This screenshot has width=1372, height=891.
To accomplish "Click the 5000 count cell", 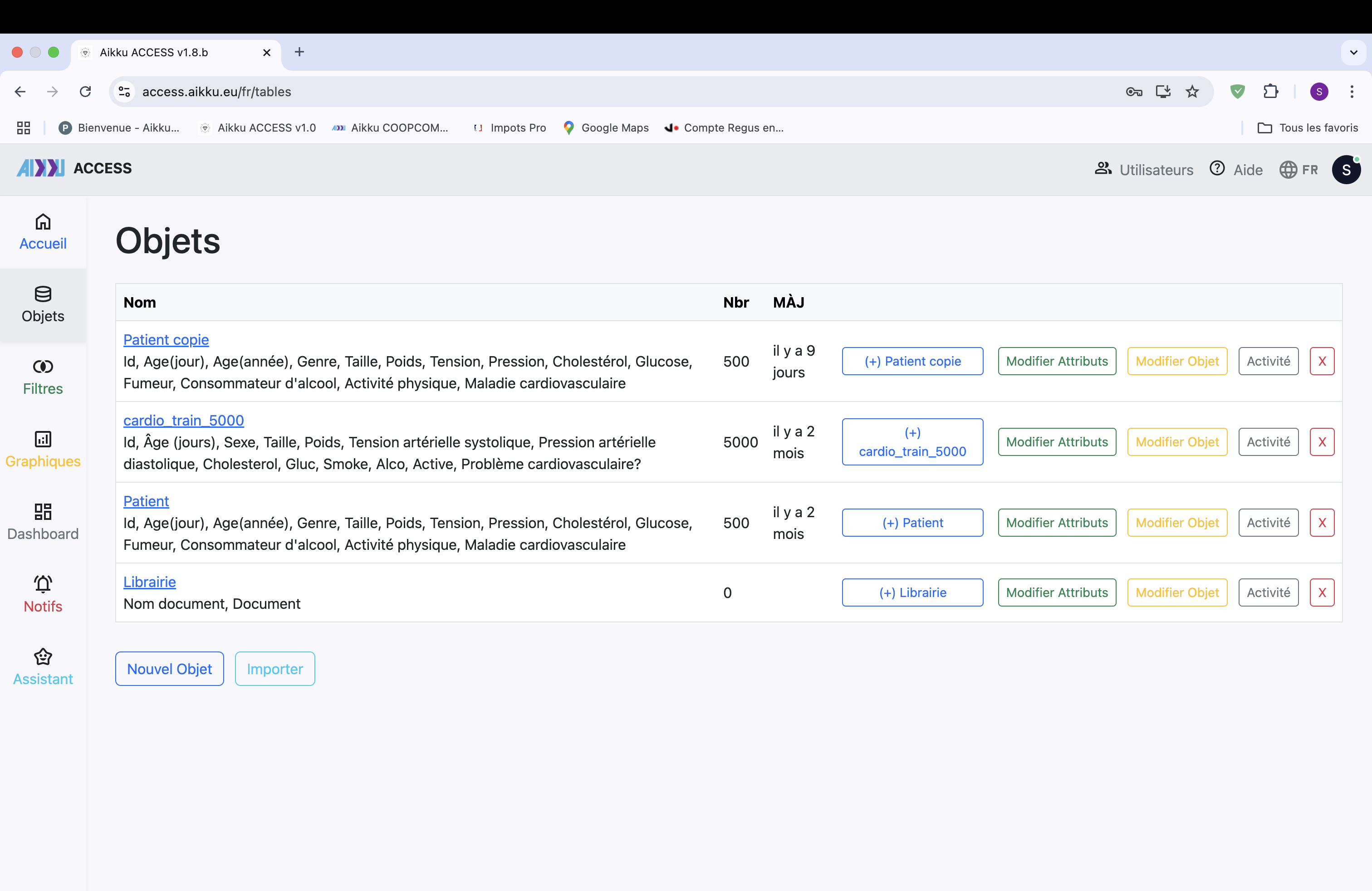I will click(740, 442).
